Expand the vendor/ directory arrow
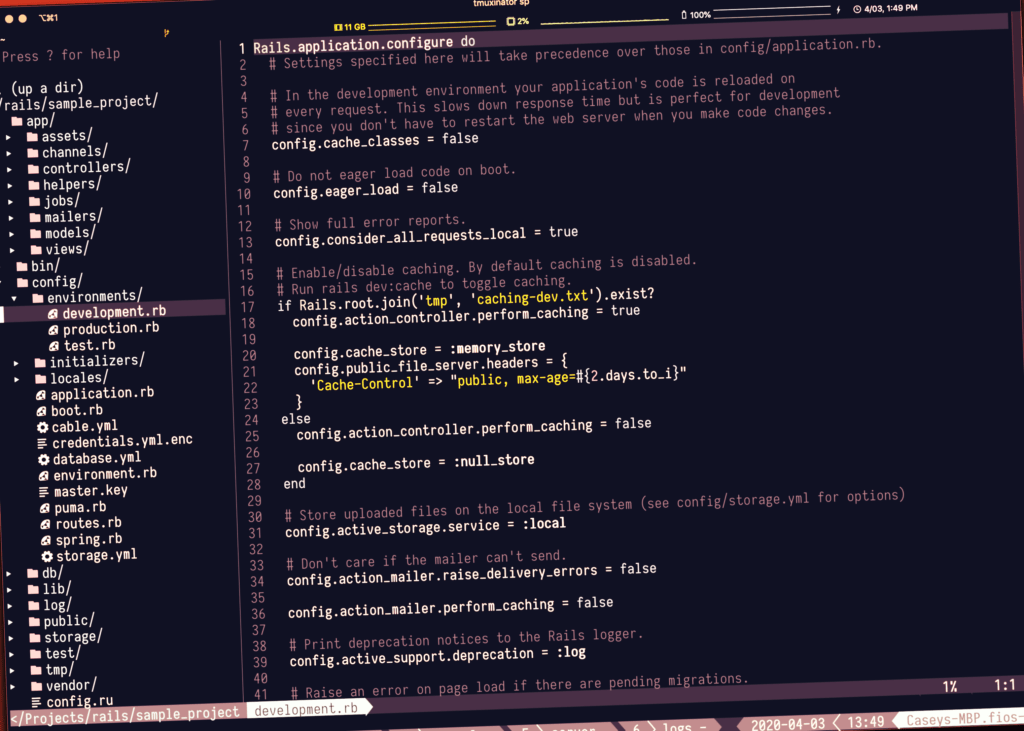Image resolution: width=1024 pixels, height=731 pixels. click(12, 687)
